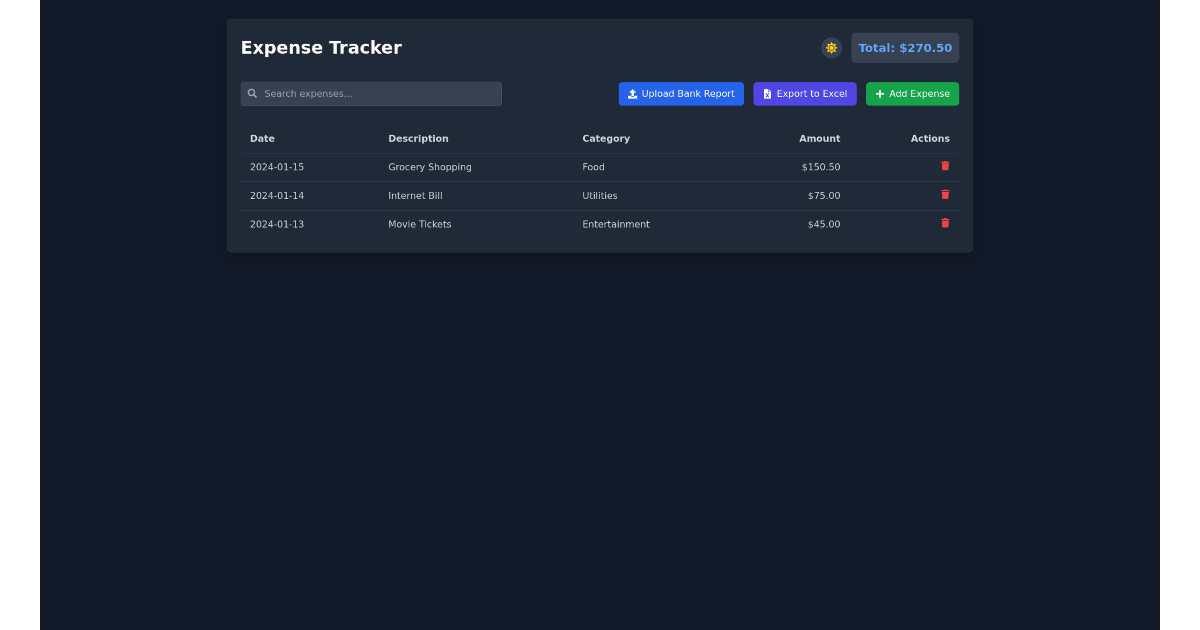The width and height of the screenshot is (1200, 630).
Task: Delete the Movie Tickets expense via trash icon
Action: (x=945, y=223)
